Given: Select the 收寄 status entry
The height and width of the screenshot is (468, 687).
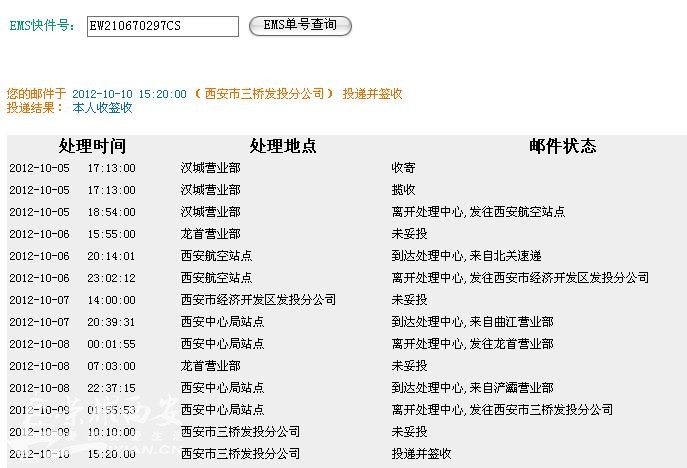Looking at the screenshot, I should coord(403,168).
